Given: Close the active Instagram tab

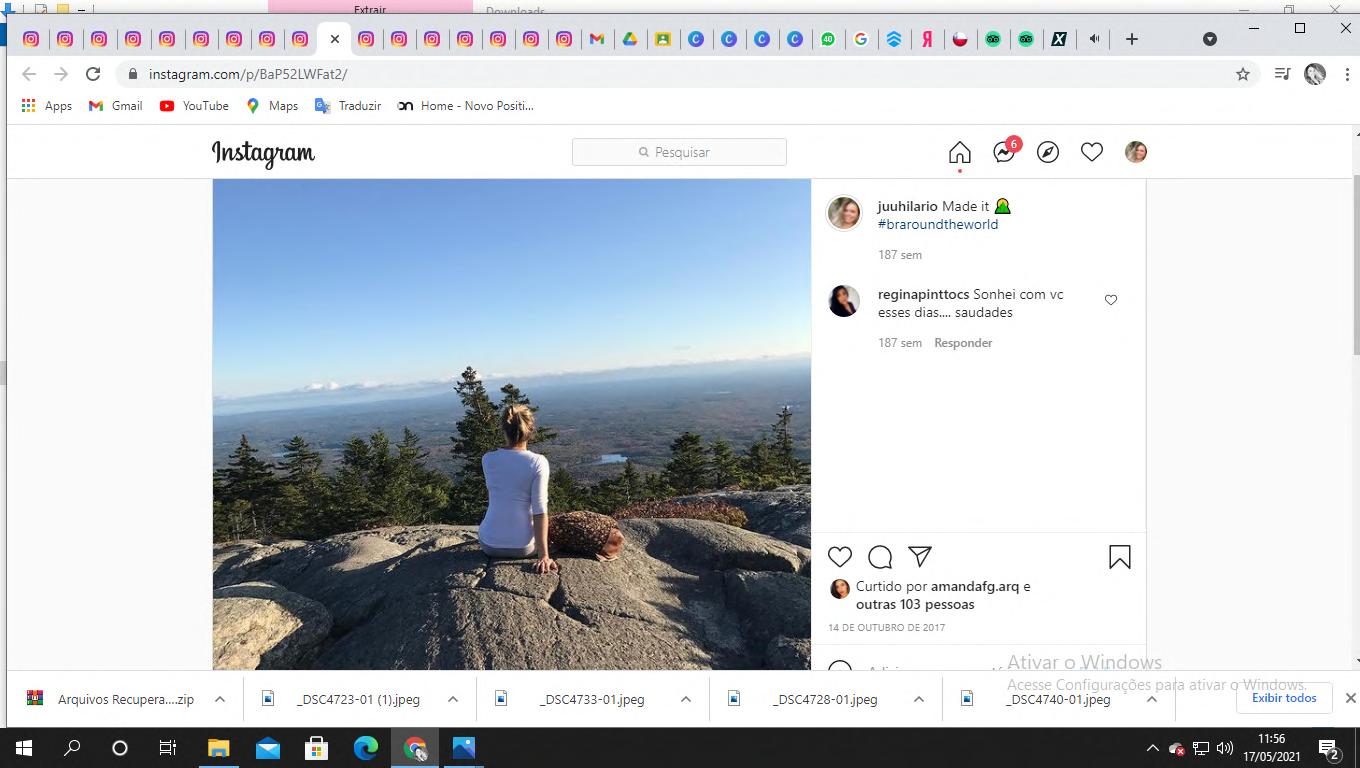Looking at the screenshot, I should point(335,39).
